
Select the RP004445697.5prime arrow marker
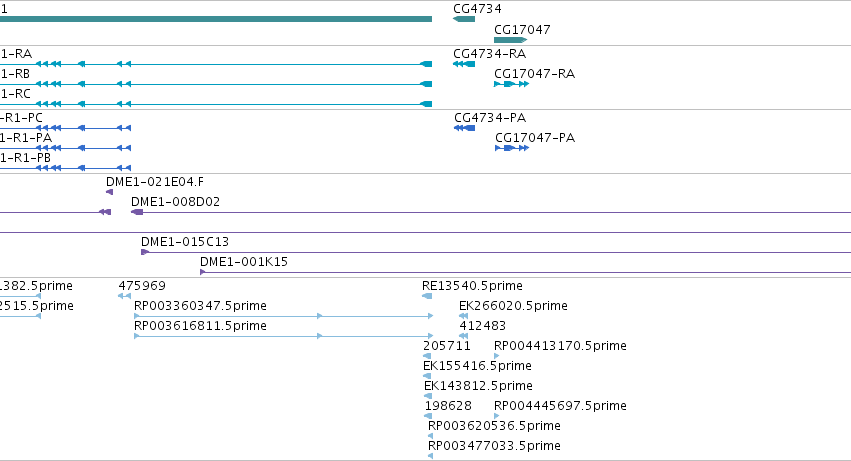click(497, 416)
